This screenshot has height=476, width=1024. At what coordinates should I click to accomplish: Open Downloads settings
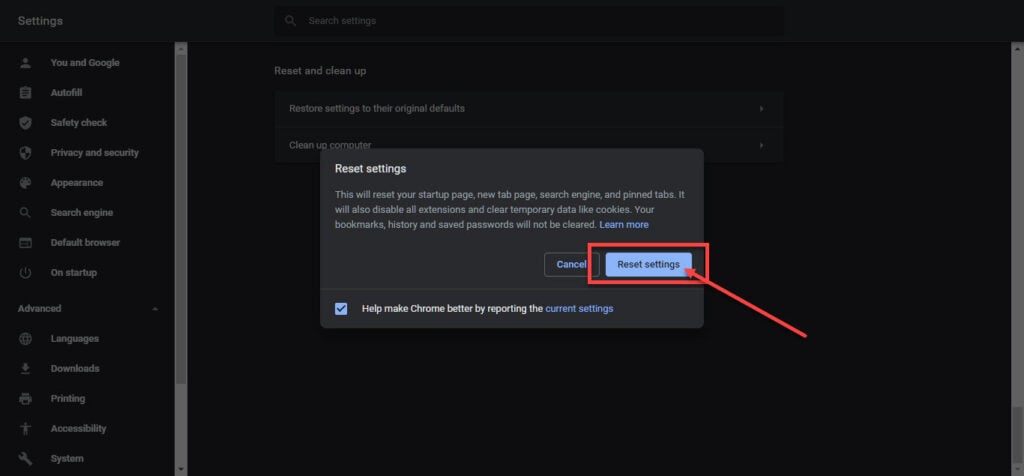(75, 369)
